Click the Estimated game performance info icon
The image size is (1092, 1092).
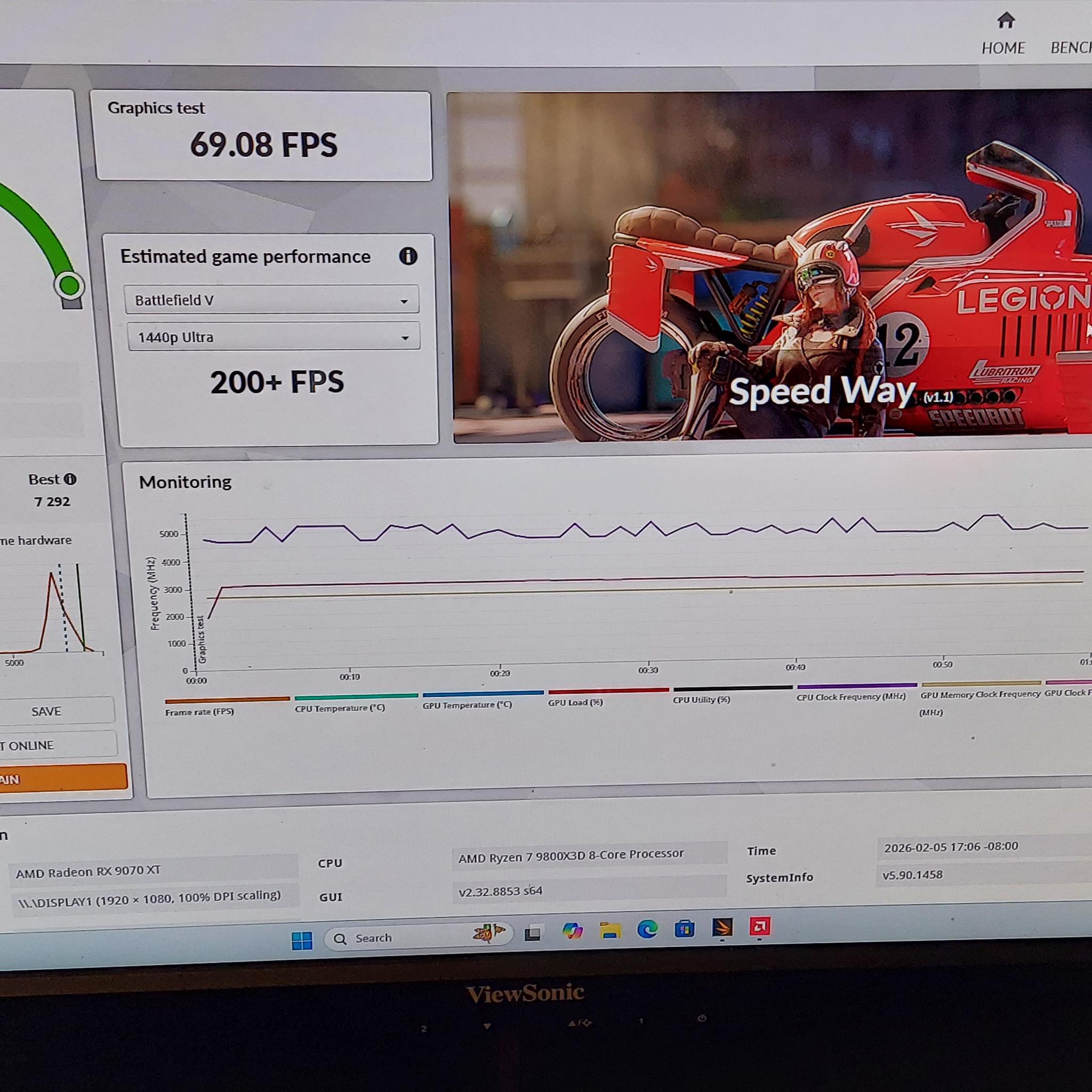[x=408, y=256]
